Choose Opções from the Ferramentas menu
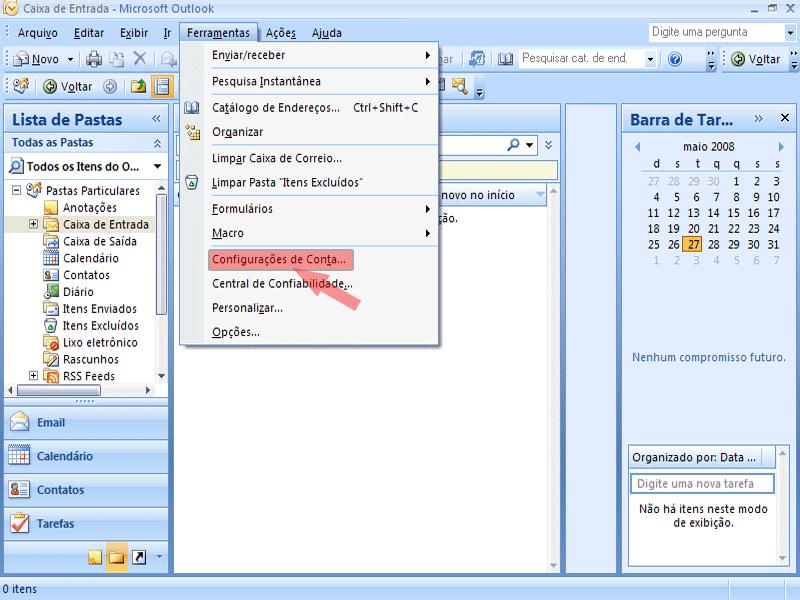Screen dimensions: 800x600 (x=236, y=332)
